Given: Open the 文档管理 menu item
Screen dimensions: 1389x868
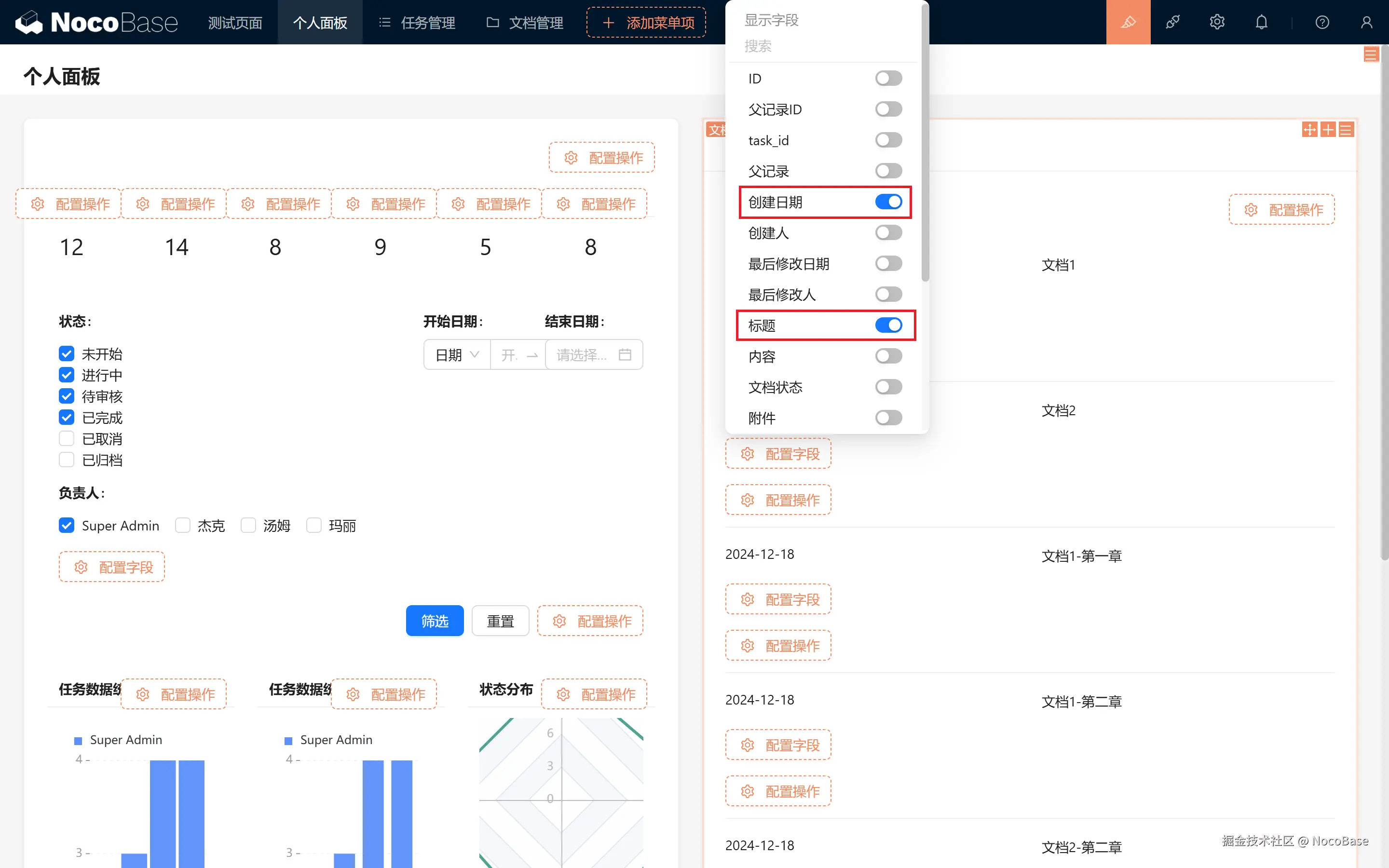Looking at the screenshot, I should click(x=525, y=22).
